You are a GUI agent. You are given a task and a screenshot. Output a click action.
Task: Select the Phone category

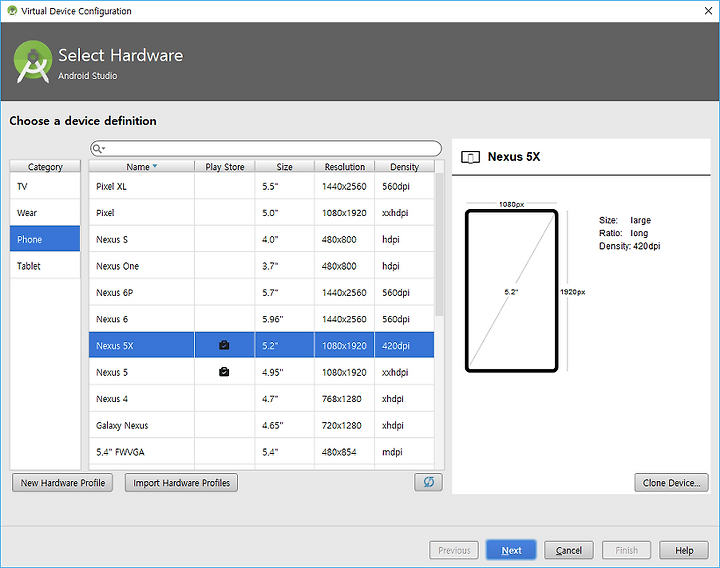click(x=45, y=239)
